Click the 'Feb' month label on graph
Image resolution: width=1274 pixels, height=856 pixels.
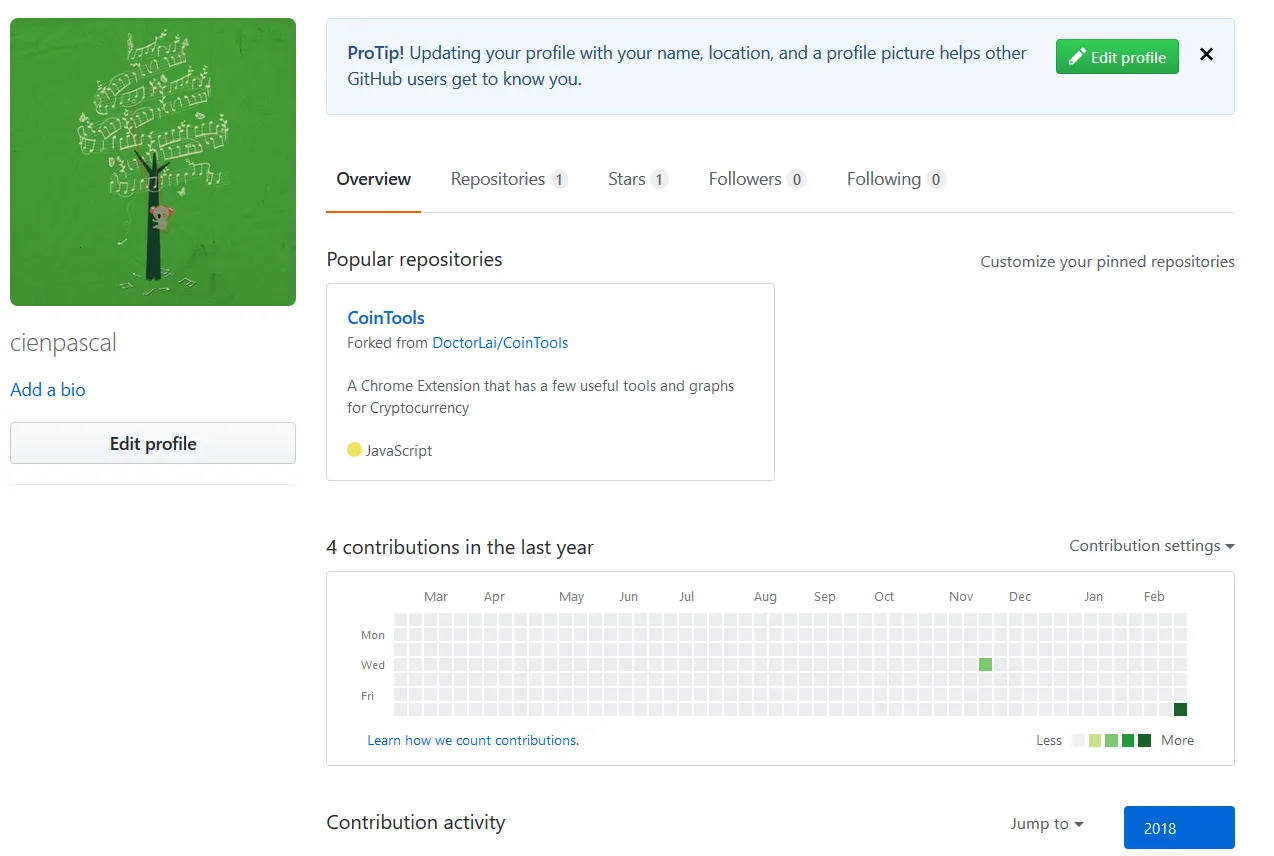[1154, 596]
